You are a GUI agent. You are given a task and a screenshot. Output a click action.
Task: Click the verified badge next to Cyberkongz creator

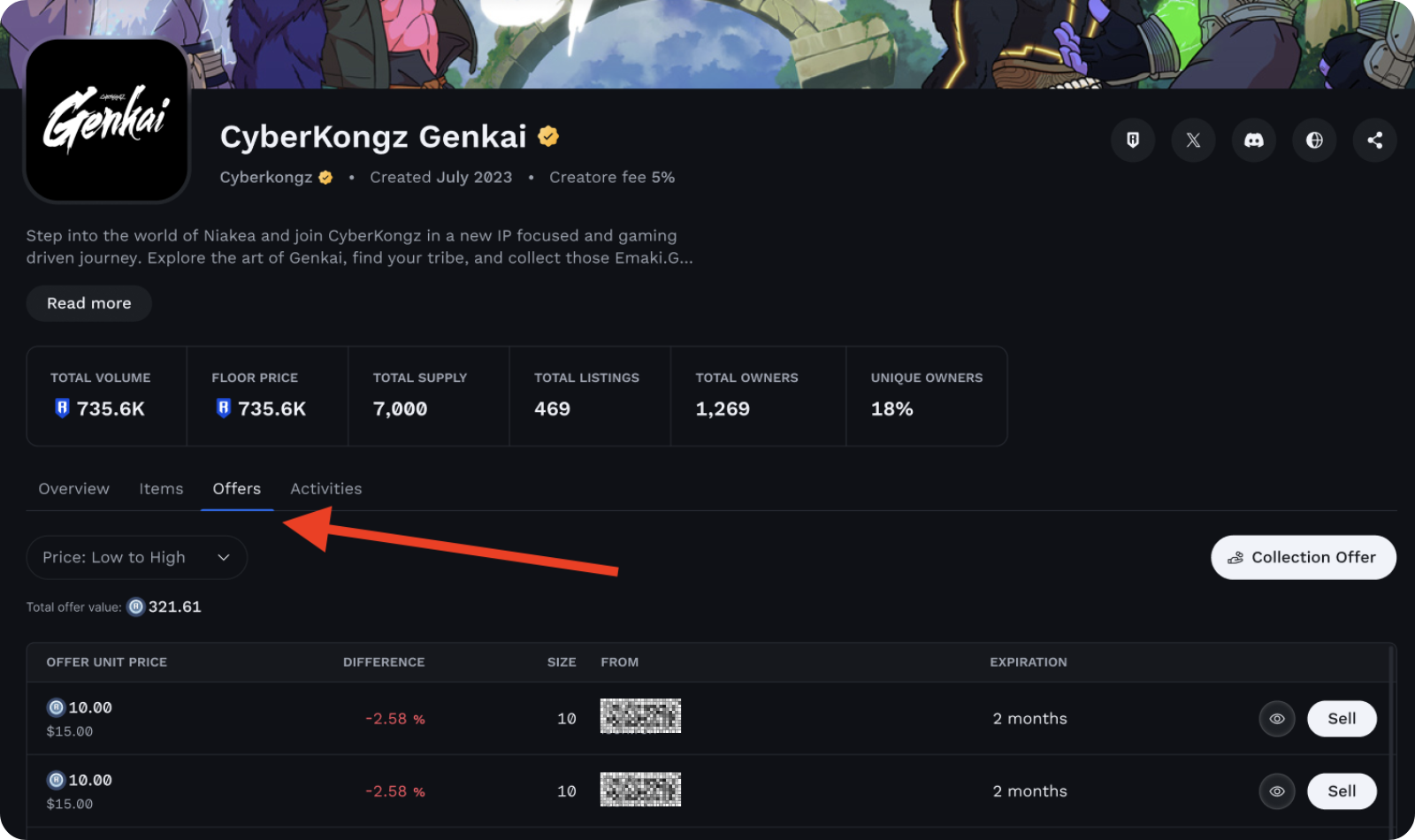click(325, 178)
